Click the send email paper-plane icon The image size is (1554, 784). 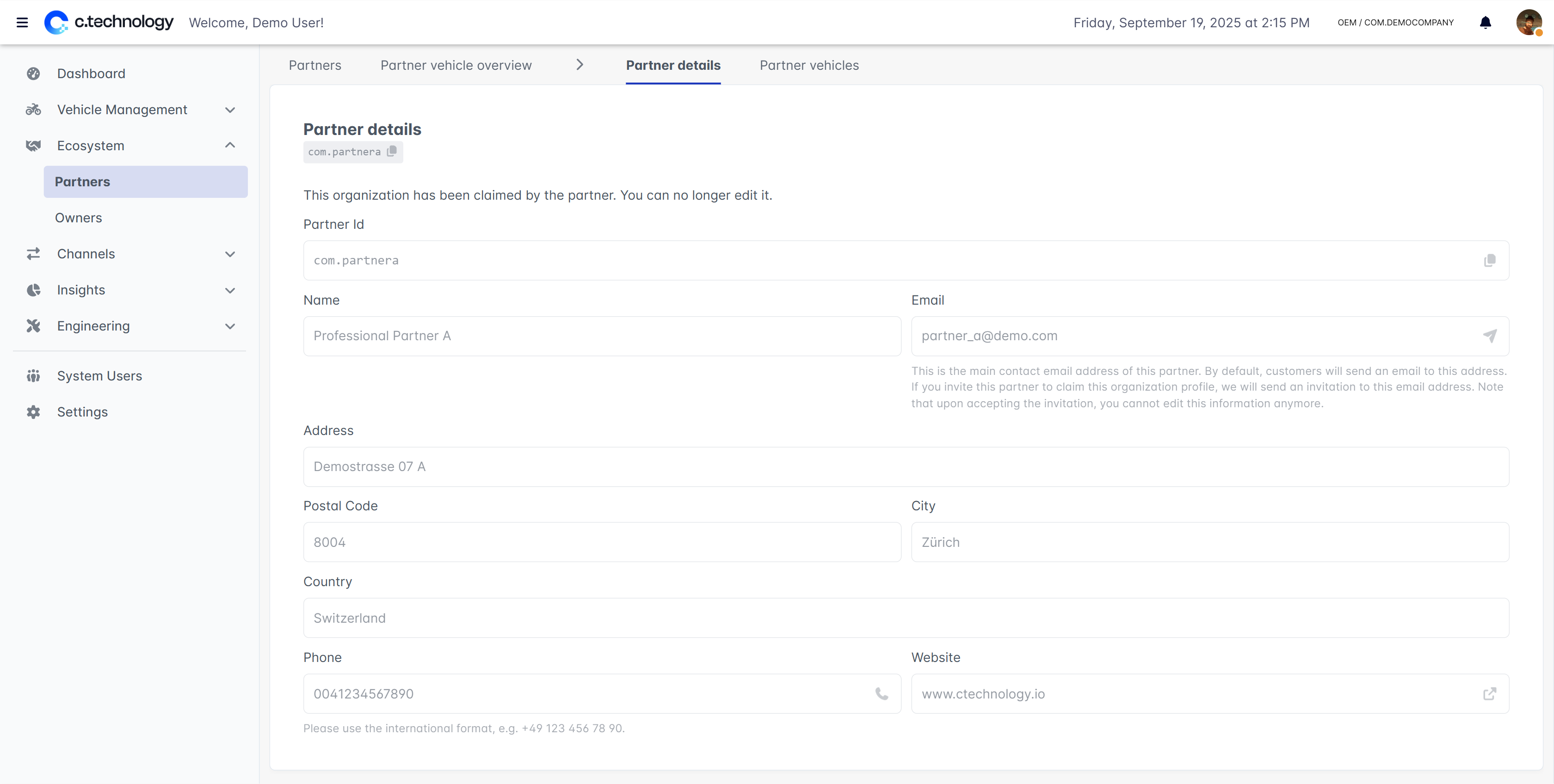1489,336
